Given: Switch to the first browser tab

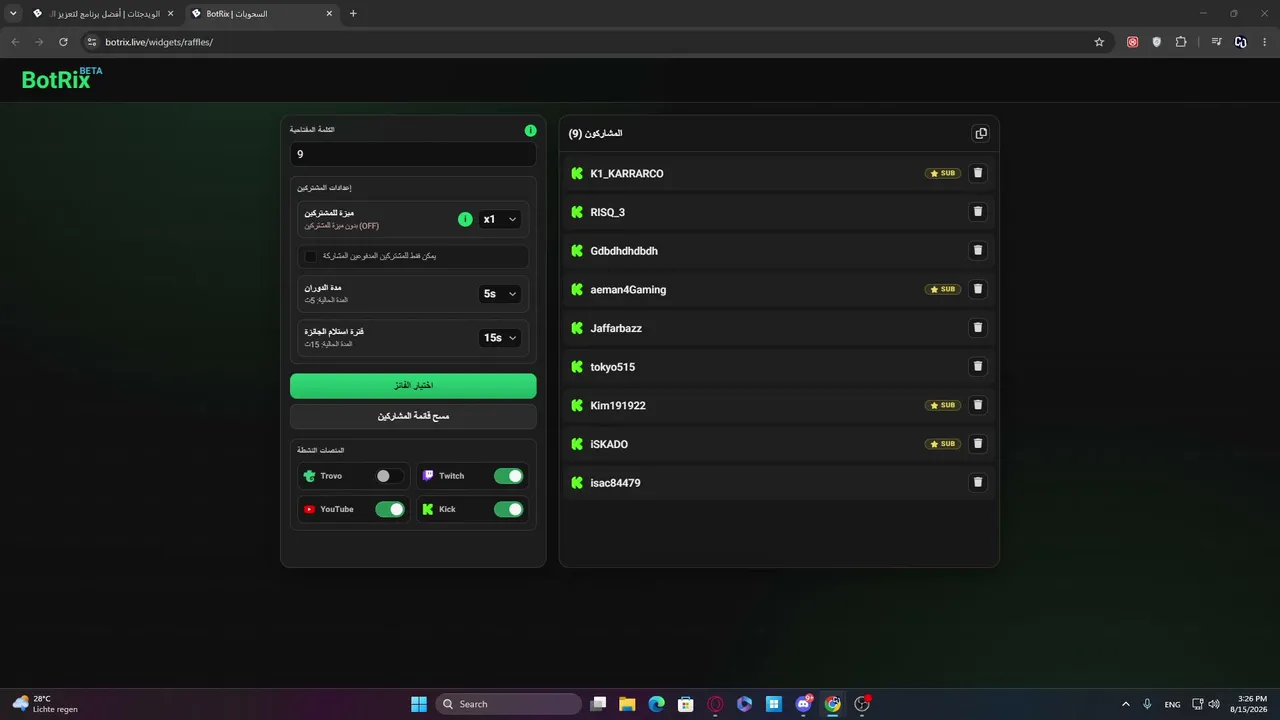Looking at the screenshot, I should click(x=104, y=14).
